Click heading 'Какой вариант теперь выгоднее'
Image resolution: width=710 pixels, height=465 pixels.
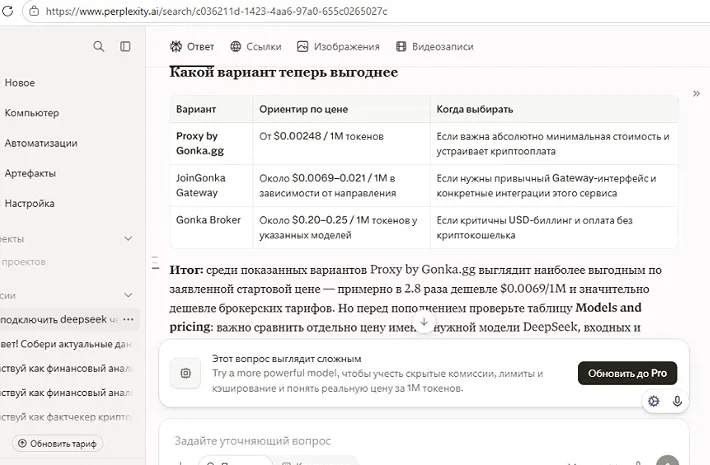click(x=283, y=72)
